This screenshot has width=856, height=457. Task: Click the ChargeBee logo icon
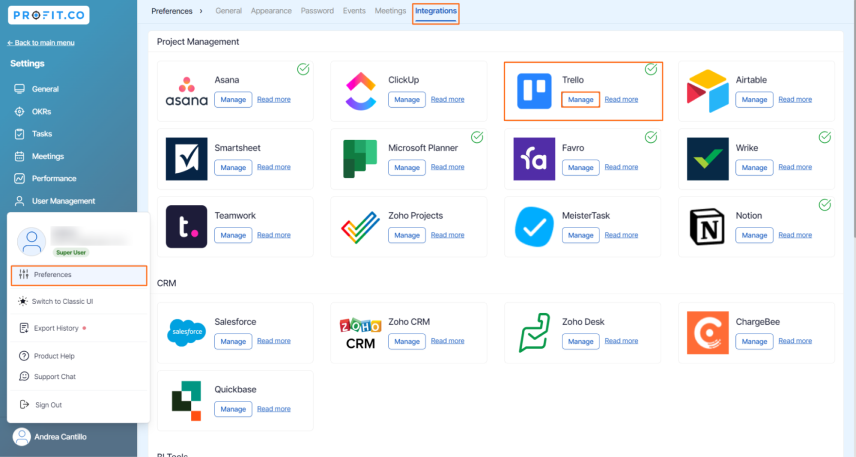tap(708, 333)
